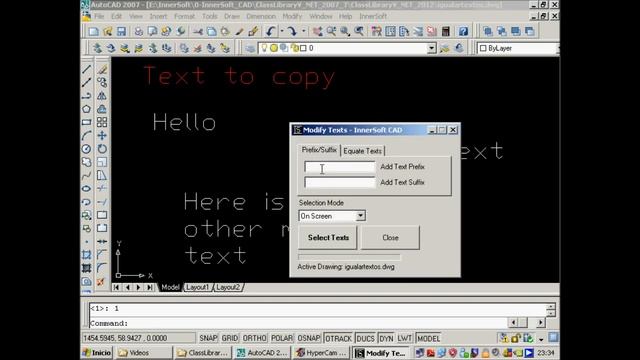The image size is (640, 360).
Task: Open the InnerSoft menu
Action: coord(373,16)
